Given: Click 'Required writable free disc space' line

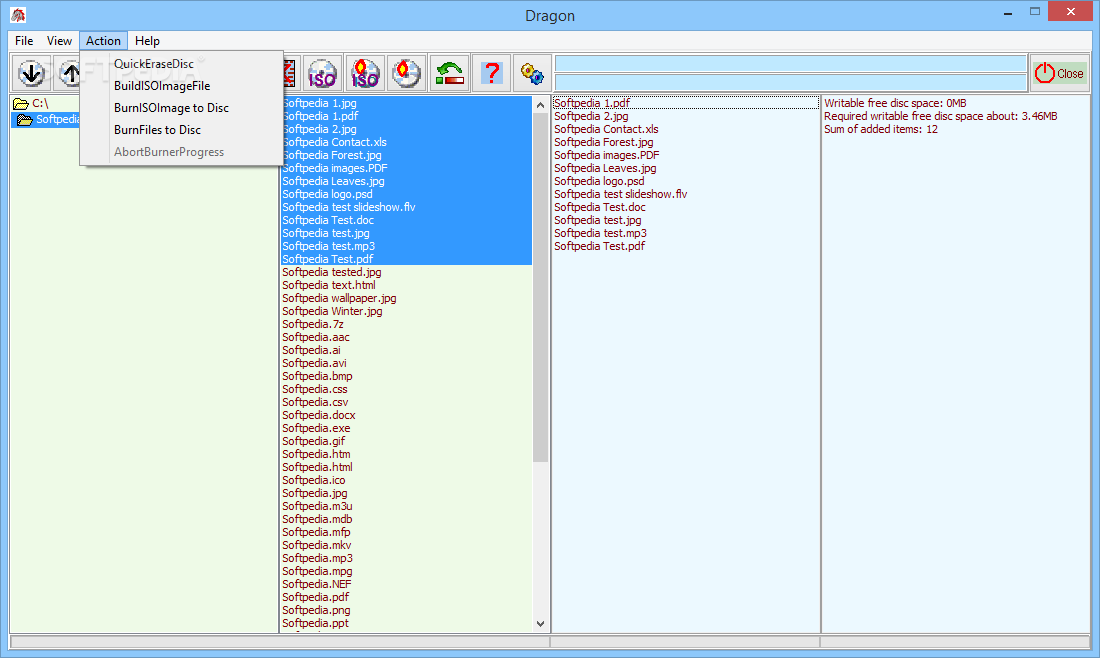Looking at the screenshot, I should coord(941,116).
